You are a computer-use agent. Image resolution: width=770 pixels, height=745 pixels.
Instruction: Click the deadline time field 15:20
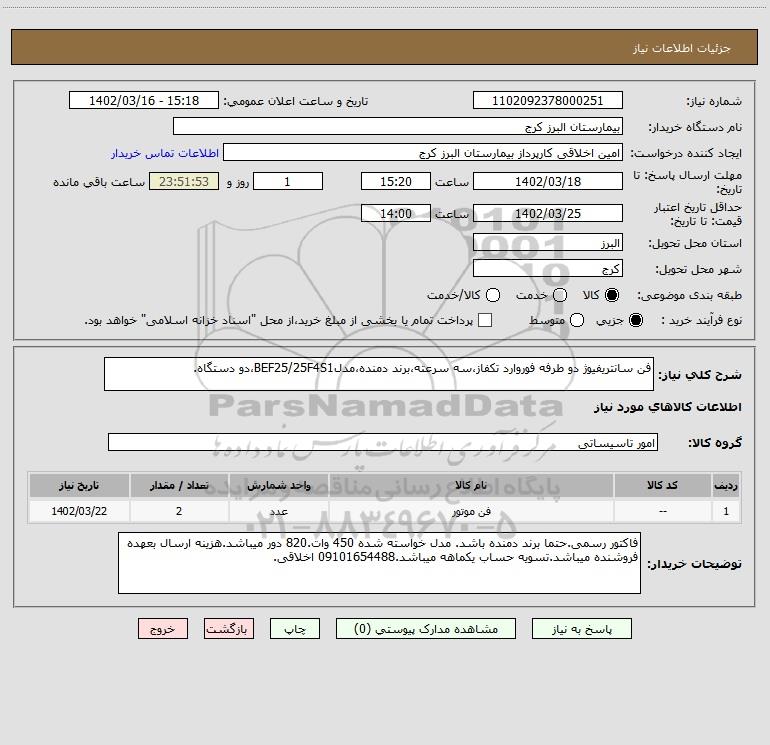[396, 181]
